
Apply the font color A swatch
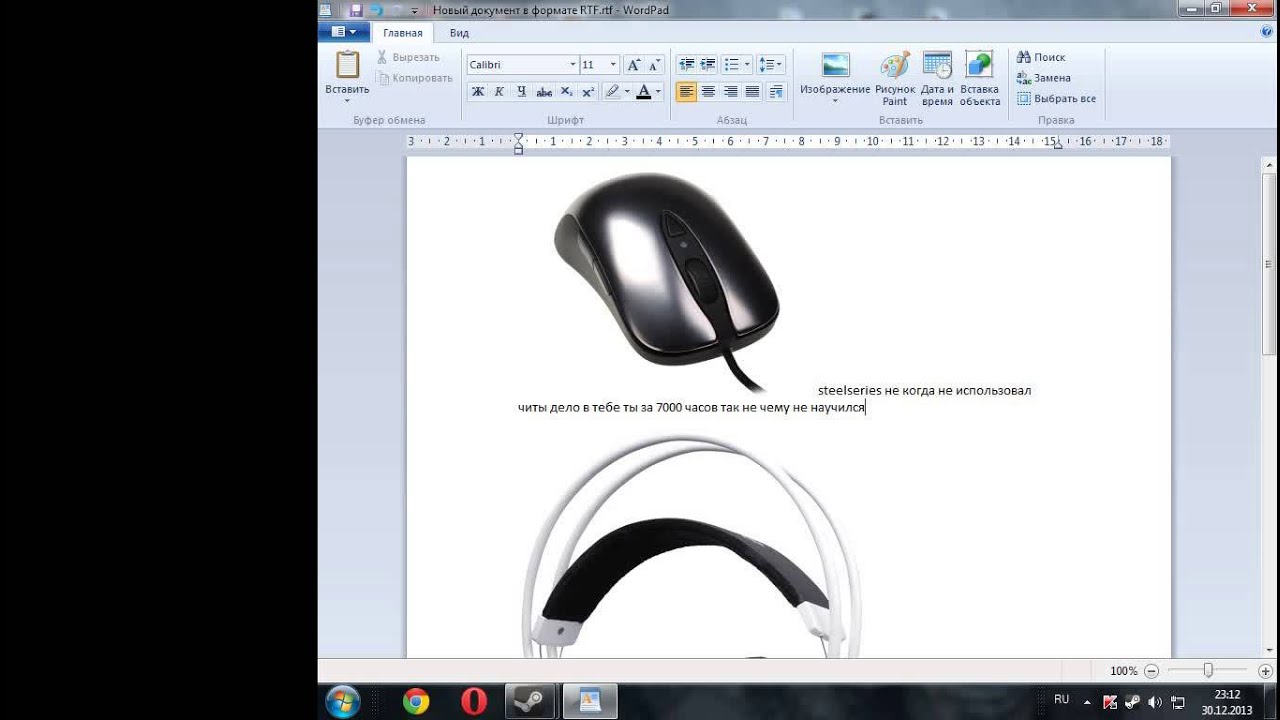(643, 92)
